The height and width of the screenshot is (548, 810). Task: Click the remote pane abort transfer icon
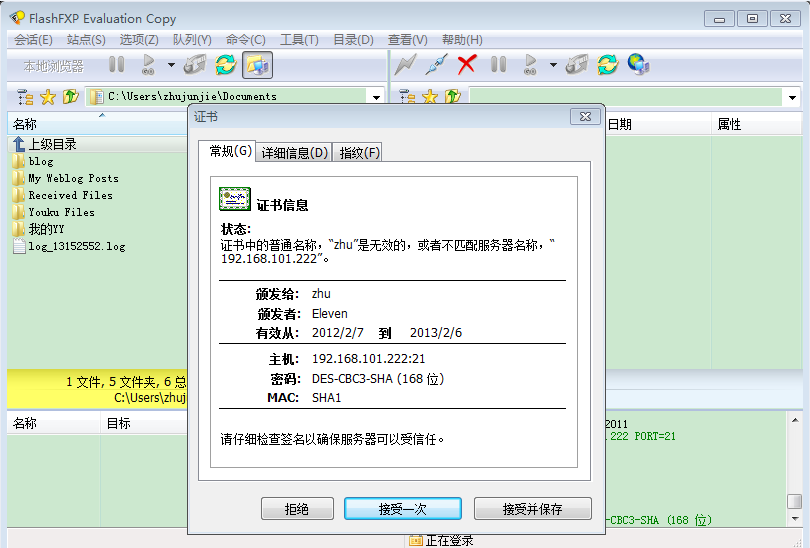(x=577, y=65)
